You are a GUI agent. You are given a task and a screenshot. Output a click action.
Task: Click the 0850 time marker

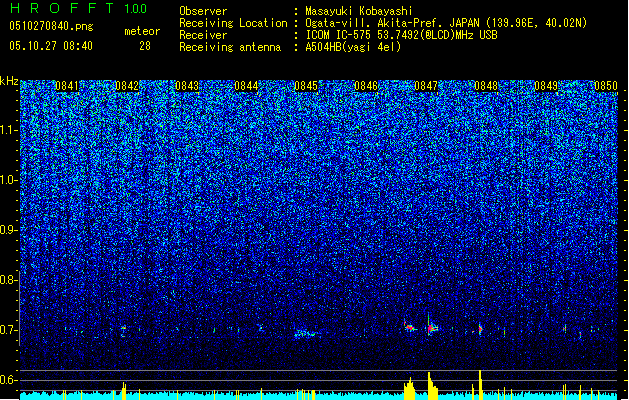click(606, 86)
